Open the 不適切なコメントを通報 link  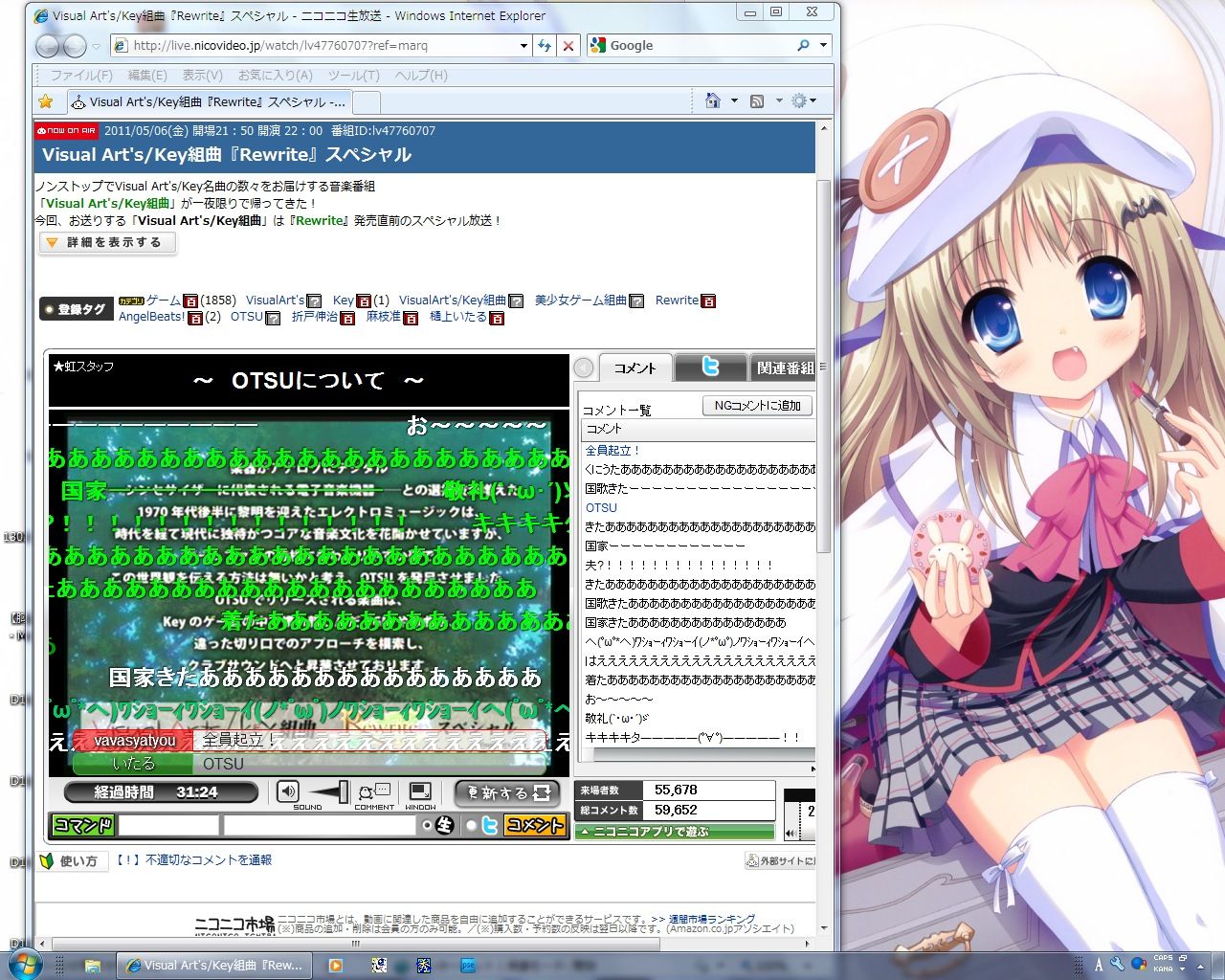click(x=194, y=860)
